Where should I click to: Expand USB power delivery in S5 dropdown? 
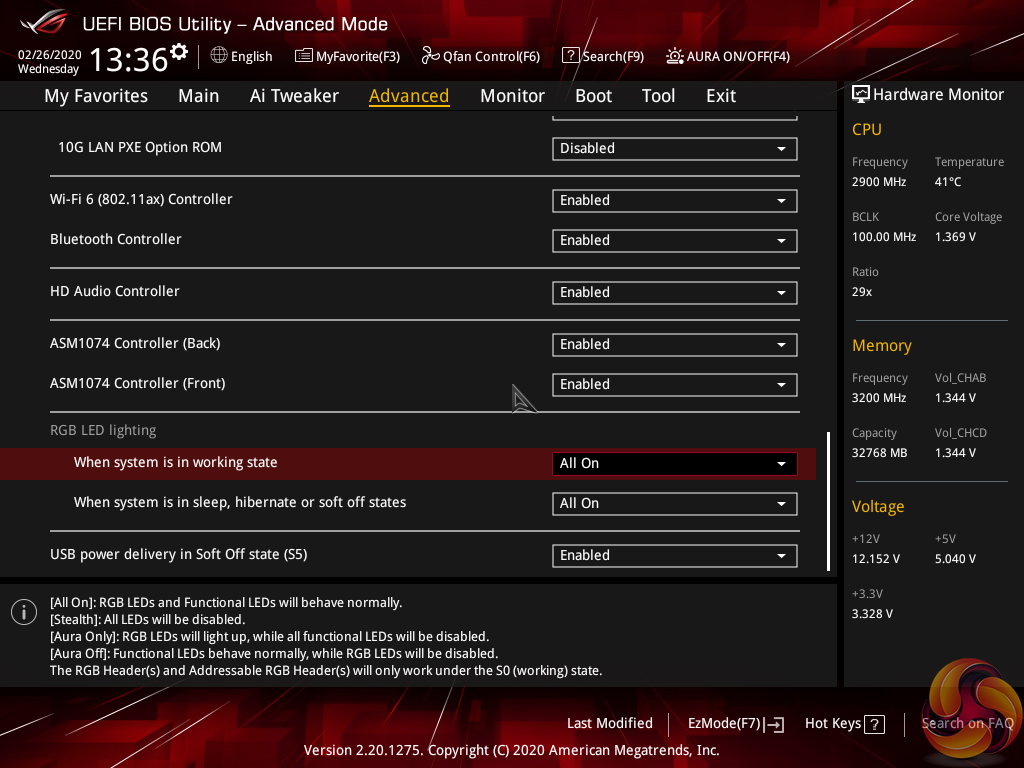click(674, 555)
